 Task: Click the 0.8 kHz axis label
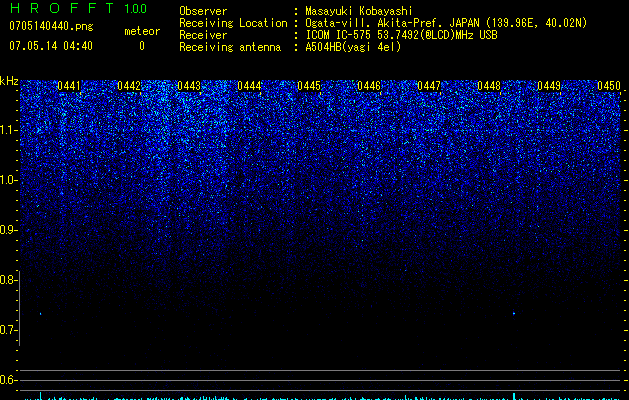tap(8, 280)
